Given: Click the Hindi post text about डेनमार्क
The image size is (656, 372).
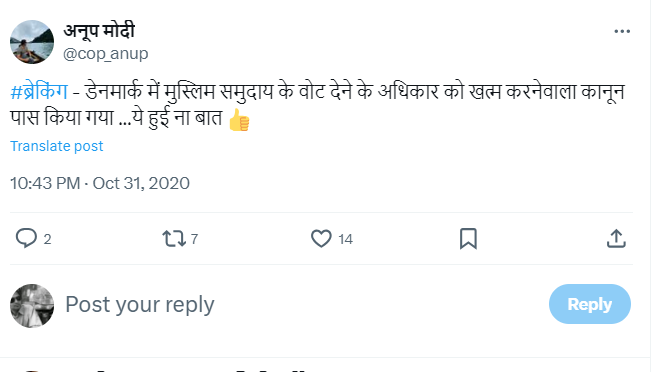Looking at the screenshot, I should pos(318,105).
